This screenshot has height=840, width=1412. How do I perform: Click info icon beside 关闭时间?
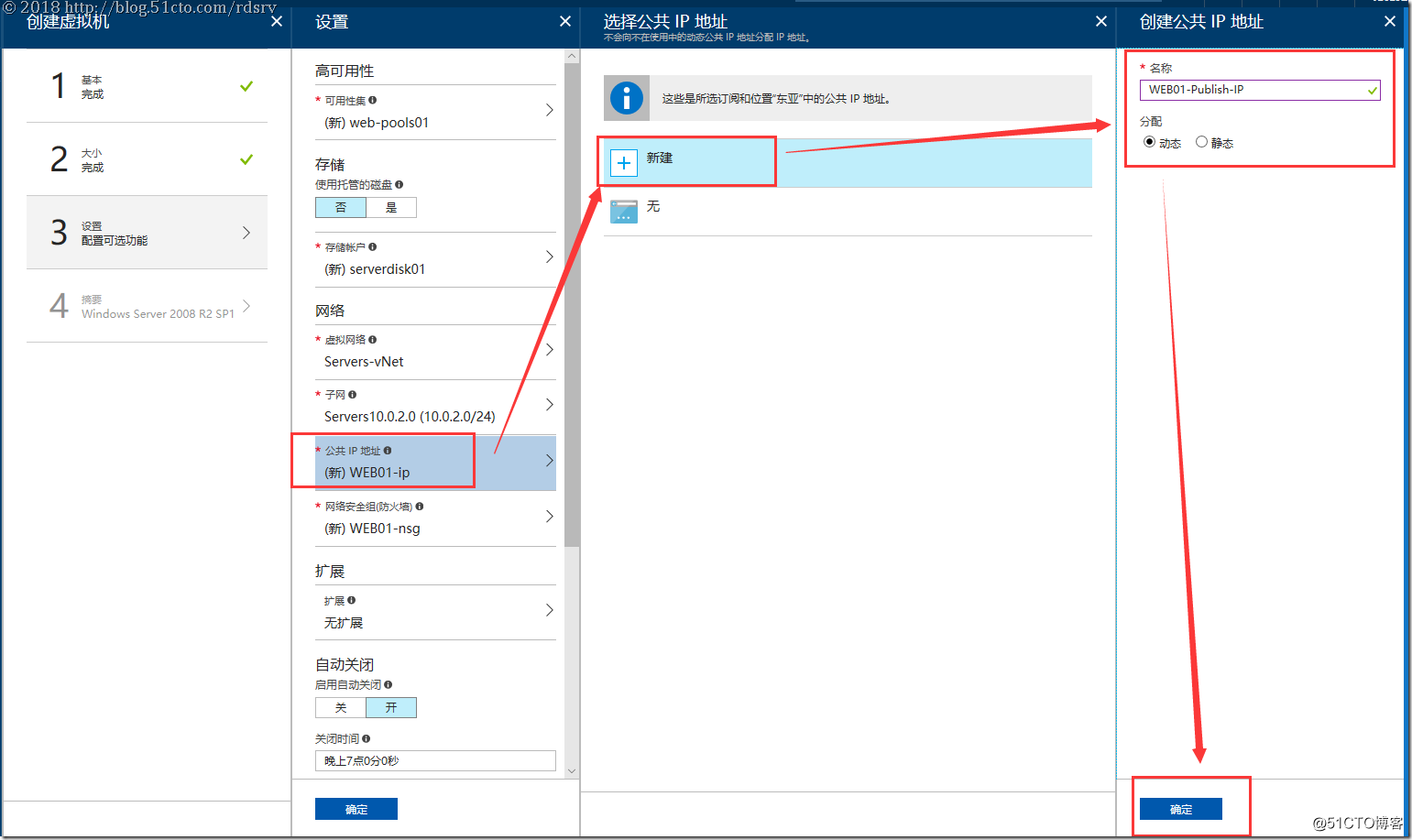coord(367,738)
